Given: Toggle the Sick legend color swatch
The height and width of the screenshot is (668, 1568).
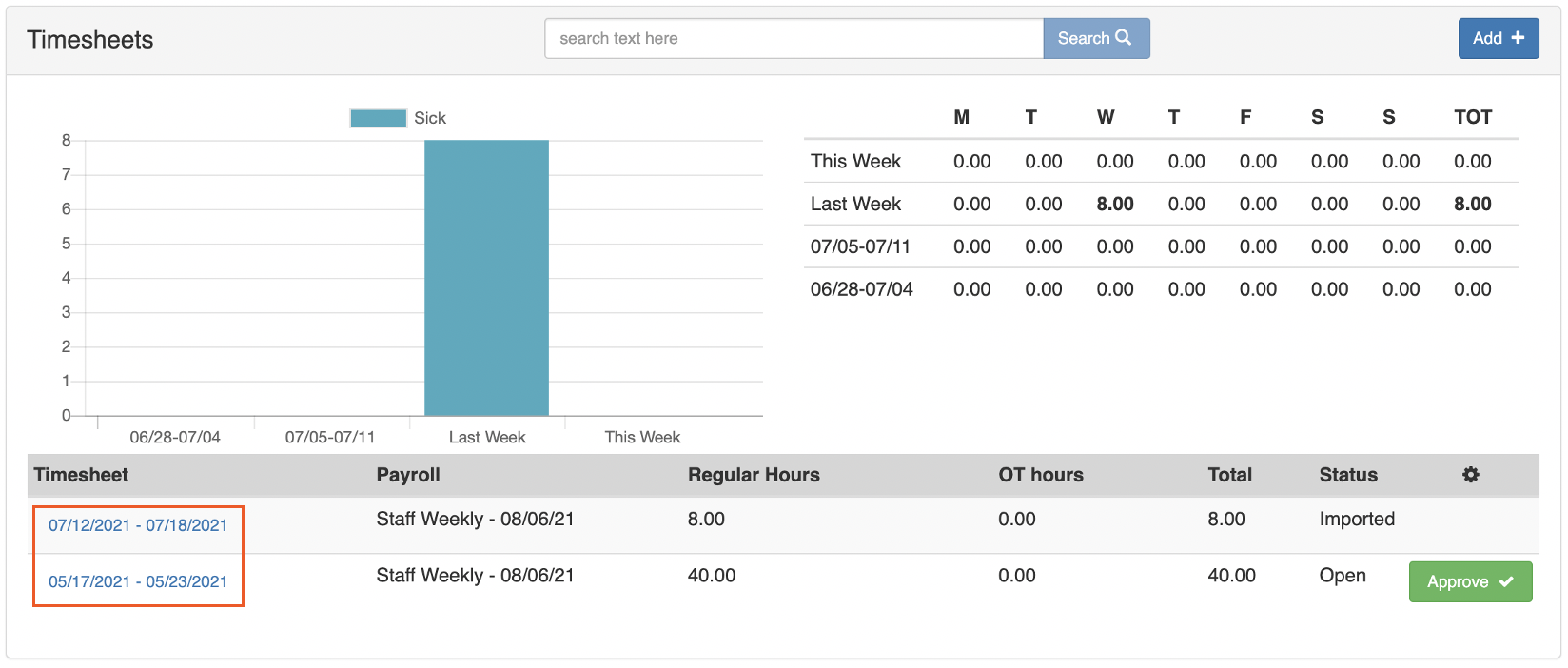Looking at the screenshot, I should [x=378, y=118].
